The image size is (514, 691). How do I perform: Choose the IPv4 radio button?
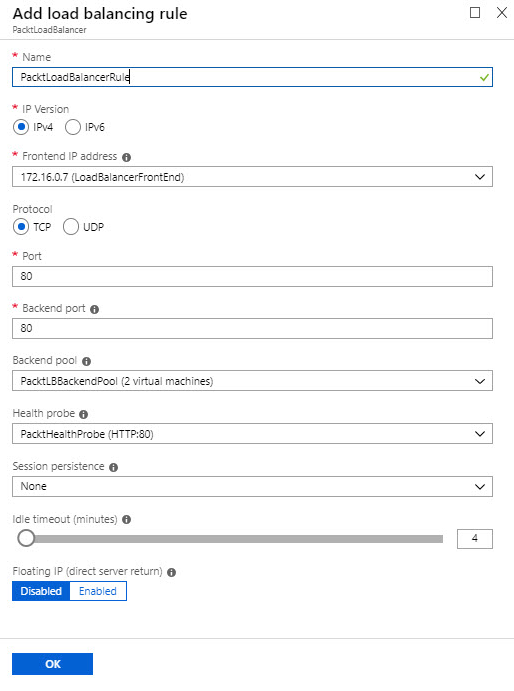click(x=21, y=127)
